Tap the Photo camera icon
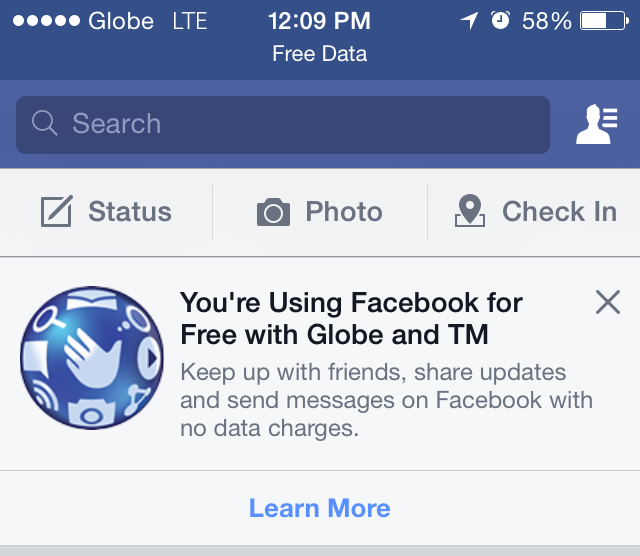640x556 pixels. click(x=273, y=212)
